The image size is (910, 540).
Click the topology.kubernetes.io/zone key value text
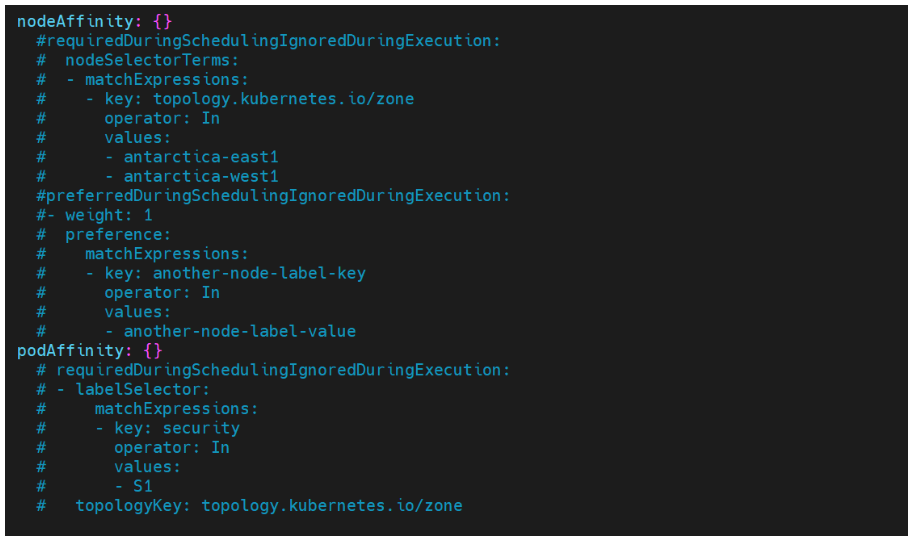[283, 99]
